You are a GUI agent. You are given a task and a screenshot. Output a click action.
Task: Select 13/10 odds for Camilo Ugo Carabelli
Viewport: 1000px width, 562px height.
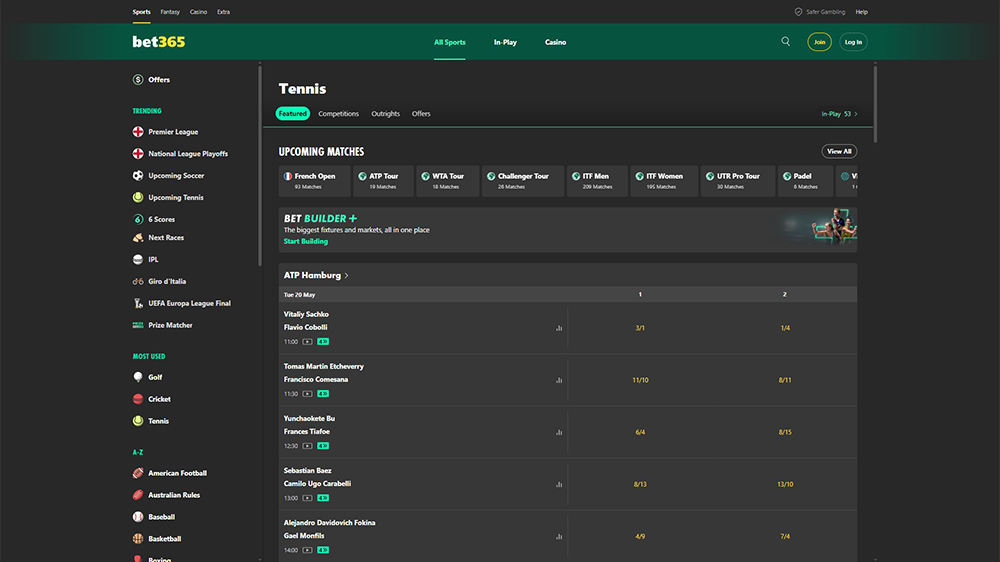[x=785, y=484]
